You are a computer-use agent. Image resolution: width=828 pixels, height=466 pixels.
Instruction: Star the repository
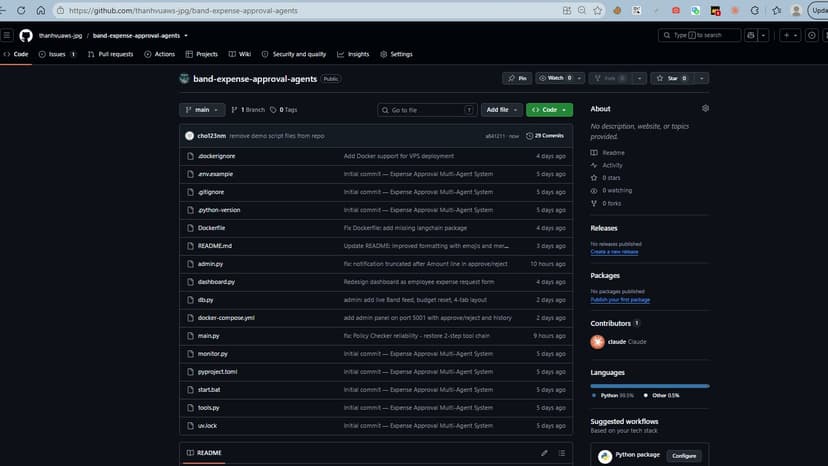pyautogui.click(x=671, y=78)
